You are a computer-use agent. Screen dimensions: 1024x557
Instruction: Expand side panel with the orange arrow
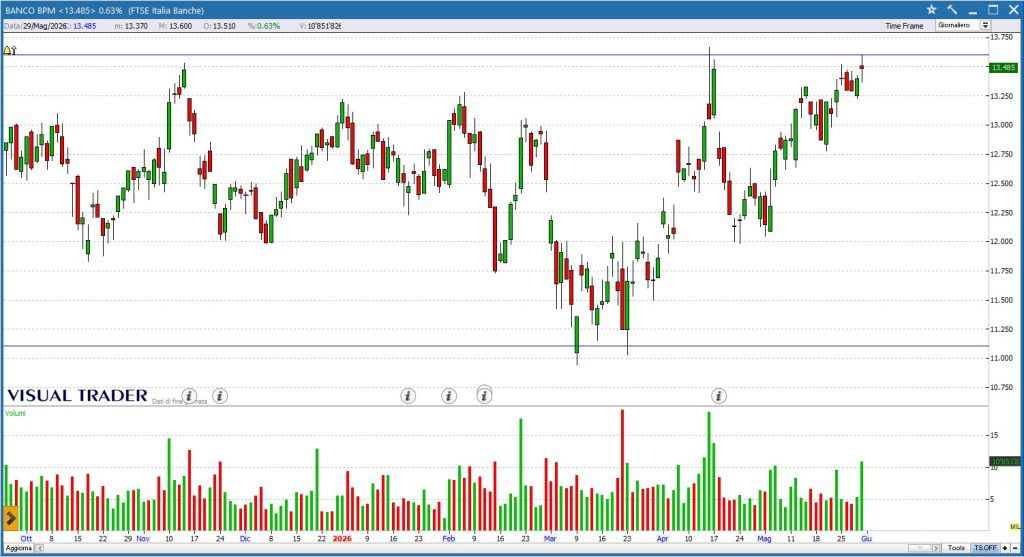click(x=10, y=519)
